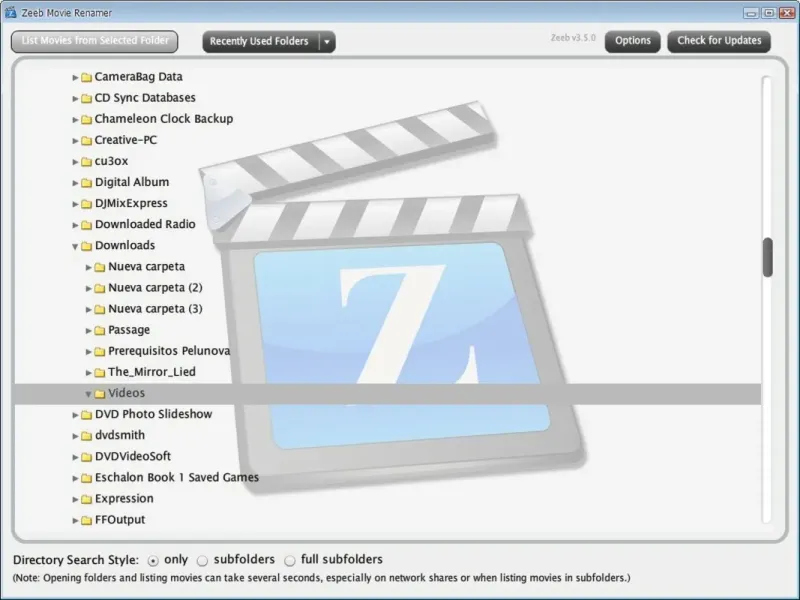800x600 pixels.
Task: Collapse the Downloads folder arrow
Action: click(x=75, y=246)
